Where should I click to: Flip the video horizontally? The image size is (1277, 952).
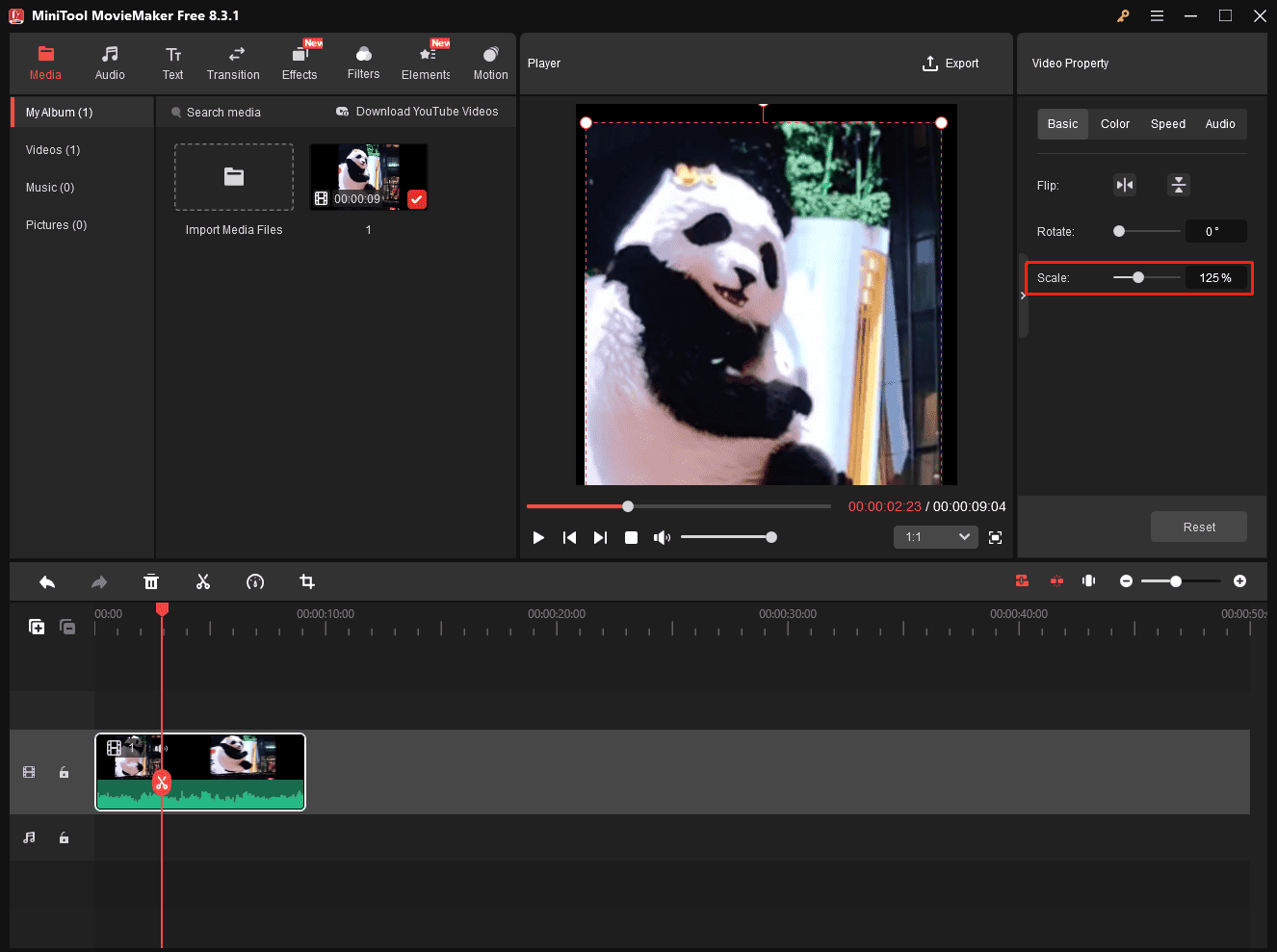pyautogui.click(x=1125, y=185)
